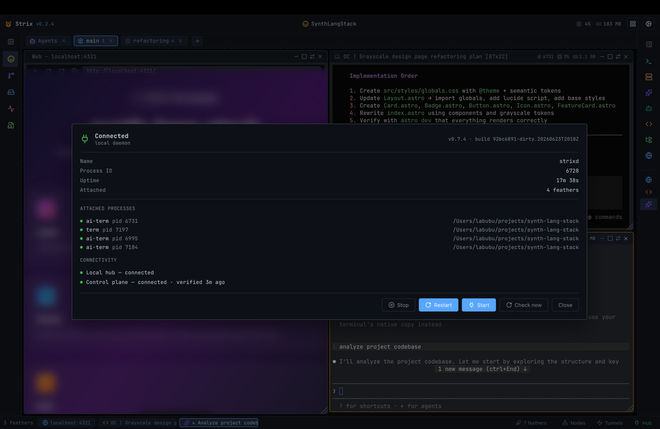Click the green plug Connected icon
Viewport: 660px width, 429px height.
[x=85, y=139]
